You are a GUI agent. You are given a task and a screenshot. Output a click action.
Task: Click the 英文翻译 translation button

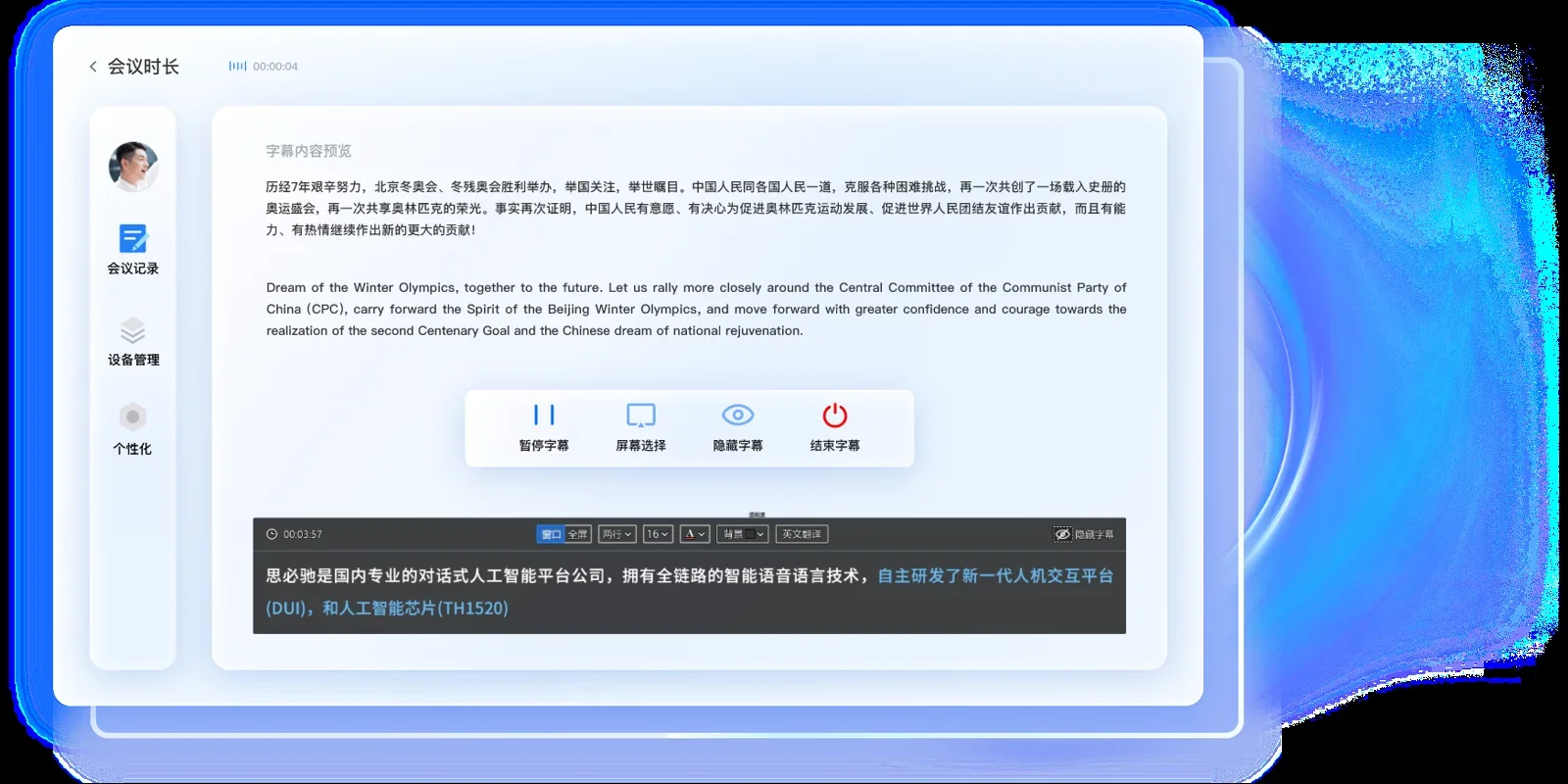click(x=802, y=534)
